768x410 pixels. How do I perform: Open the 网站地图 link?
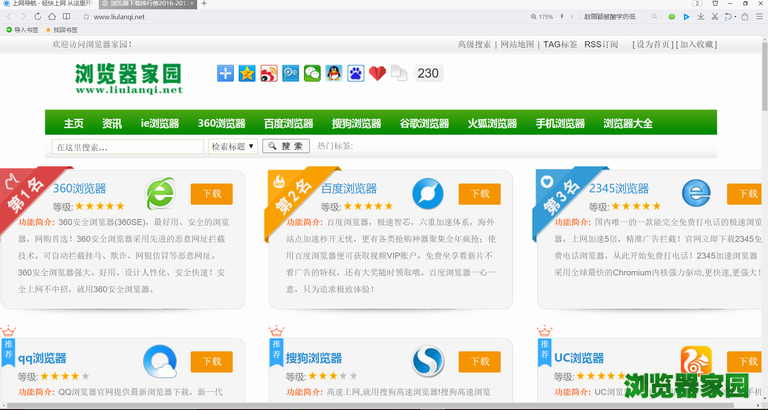pos(517,45)
